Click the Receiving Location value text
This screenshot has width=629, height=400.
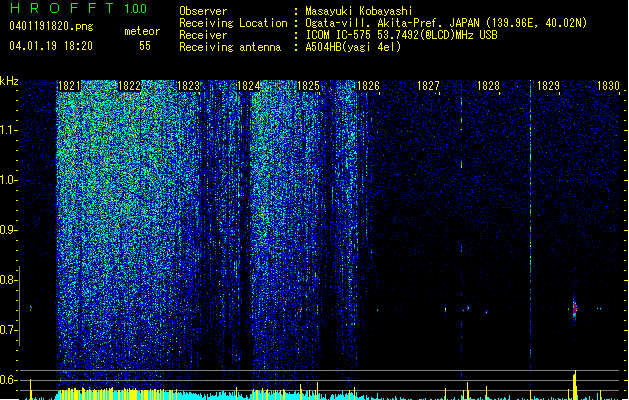(446, 23)
